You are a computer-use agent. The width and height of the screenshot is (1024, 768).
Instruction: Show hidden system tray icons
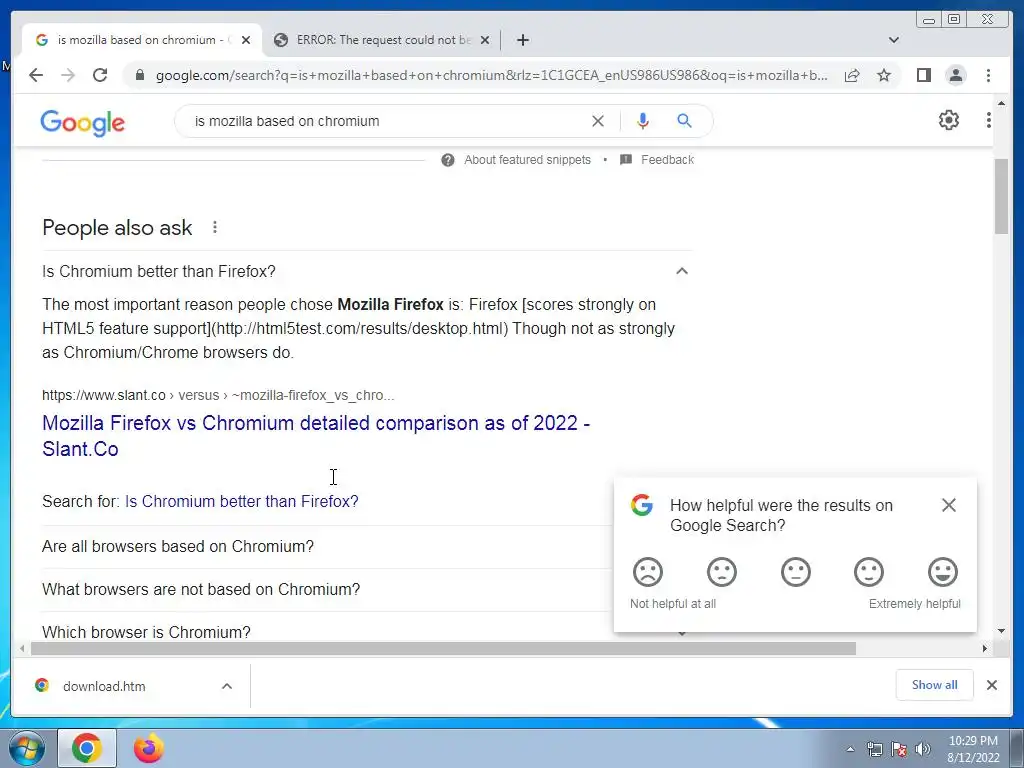pyautogui.click(x=850, y=749)
